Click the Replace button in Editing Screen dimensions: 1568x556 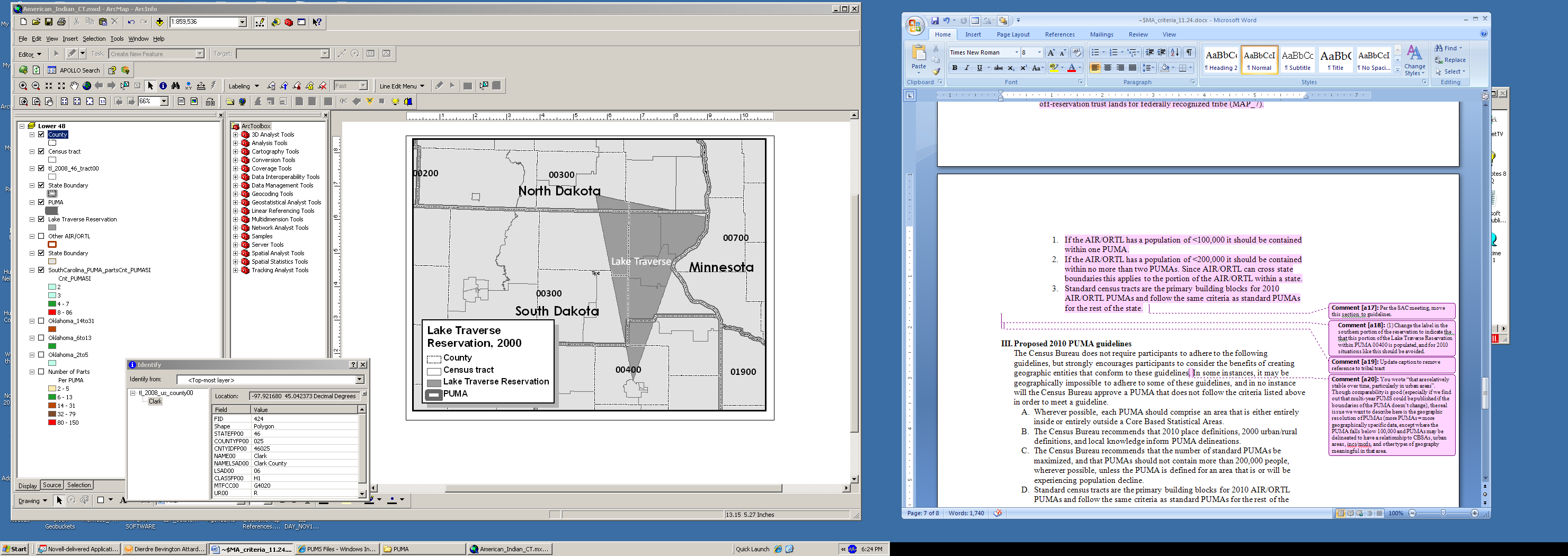coord(1450,60)
